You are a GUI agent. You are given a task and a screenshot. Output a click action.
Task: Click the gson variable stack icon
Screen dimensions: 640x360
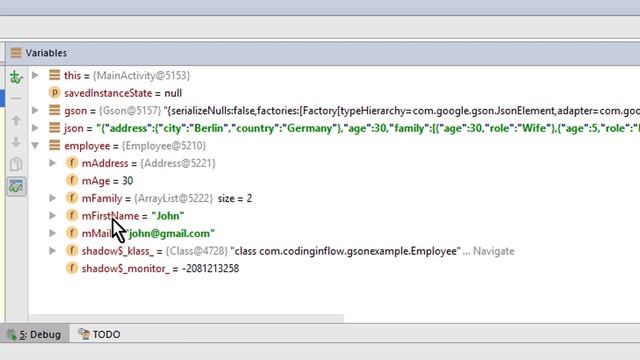54,110
